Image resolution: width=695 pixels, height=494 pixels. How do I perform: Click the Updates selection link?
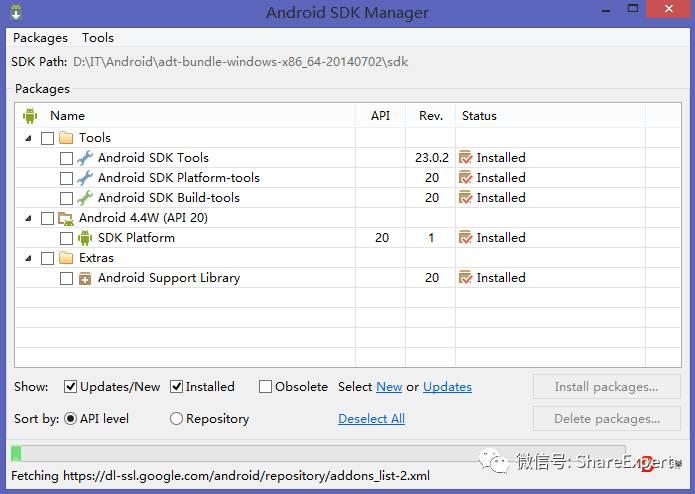(447, 387)
